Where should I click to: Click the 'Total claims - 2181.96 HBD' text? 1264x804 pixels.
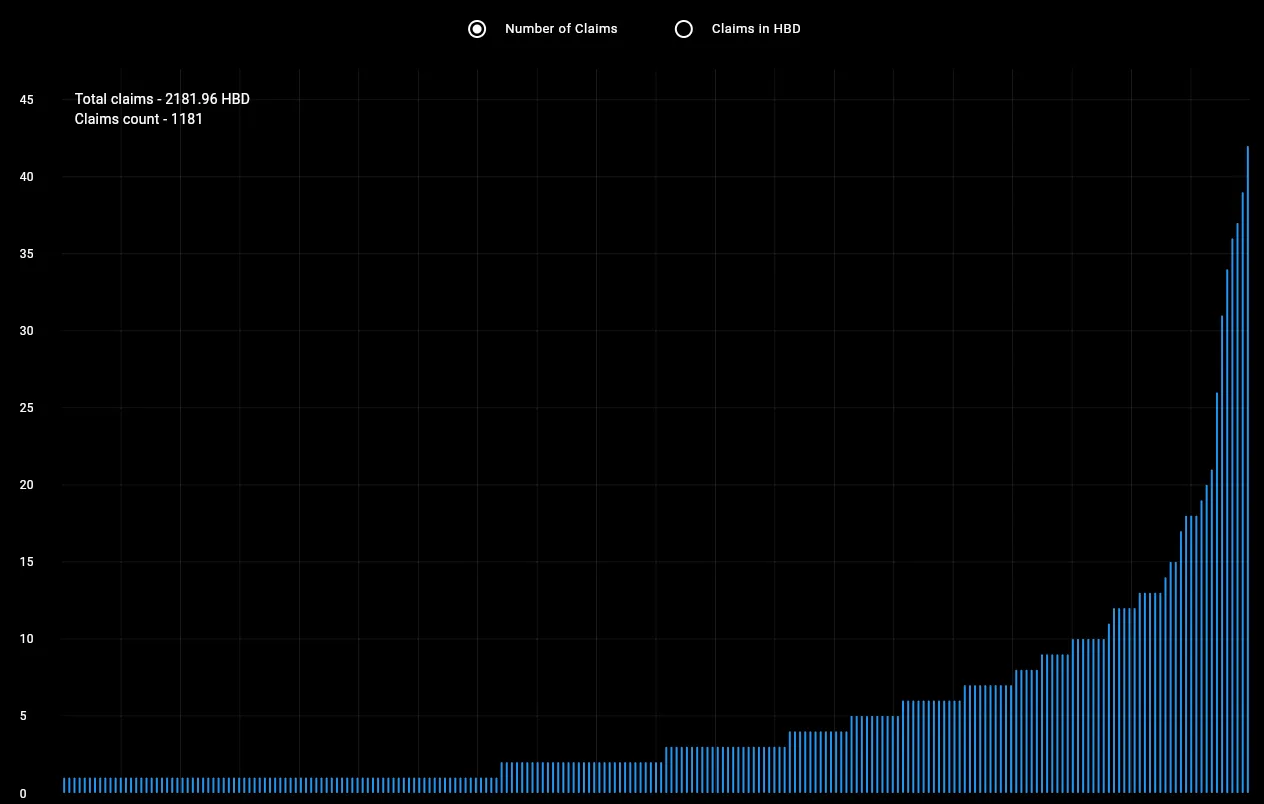(162, 99)
